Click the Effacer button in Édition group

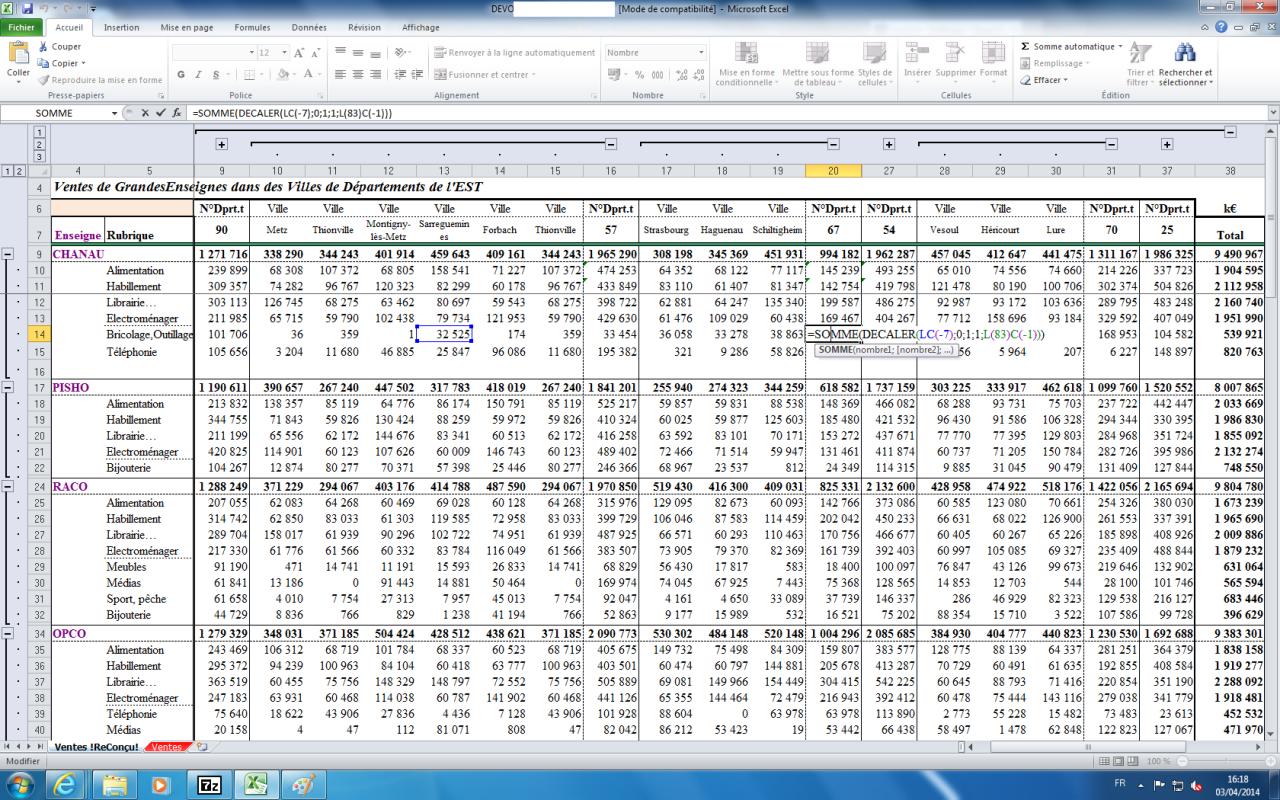coord(1046,80)
